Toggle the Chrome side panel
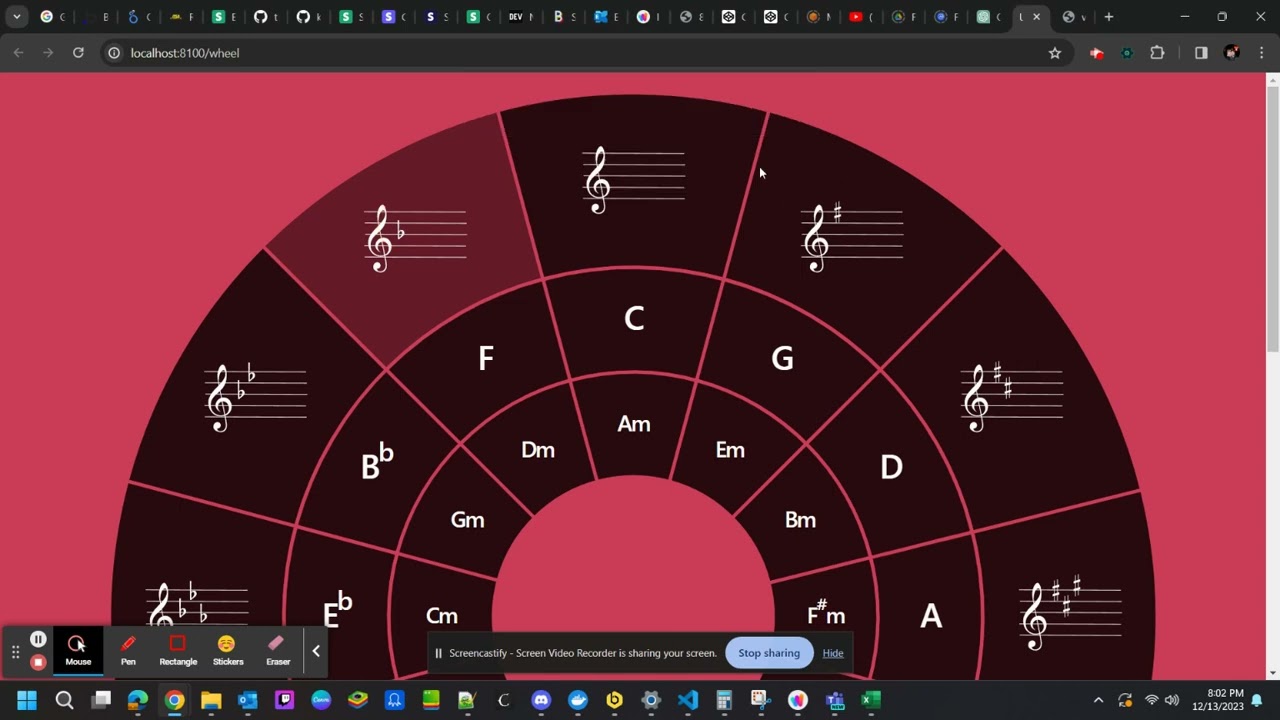Screen dimensions: 1280x720 click(x=1201, y=53)
